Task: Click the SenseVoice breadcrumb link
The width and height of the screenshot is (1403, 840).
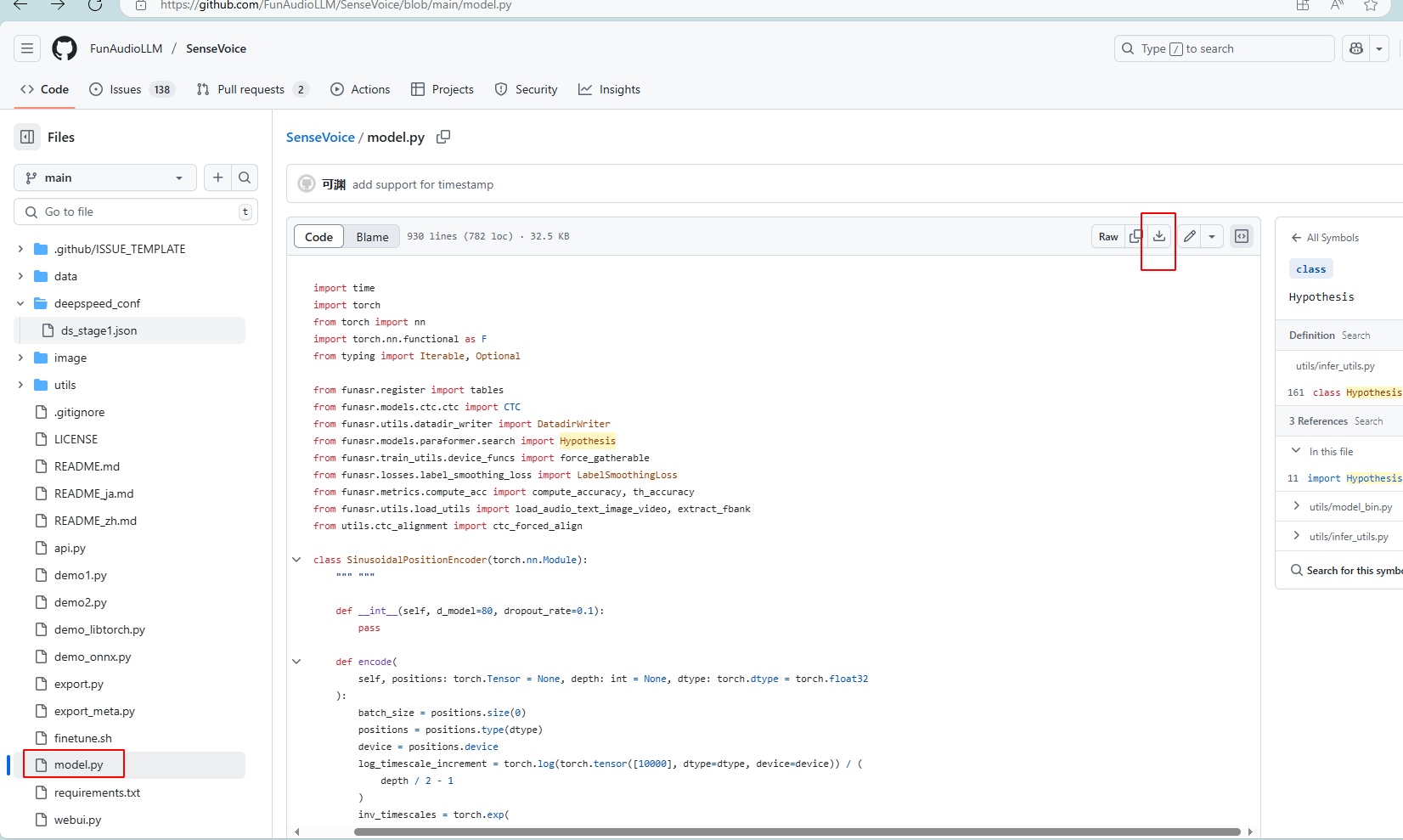Action: (320, 137)
